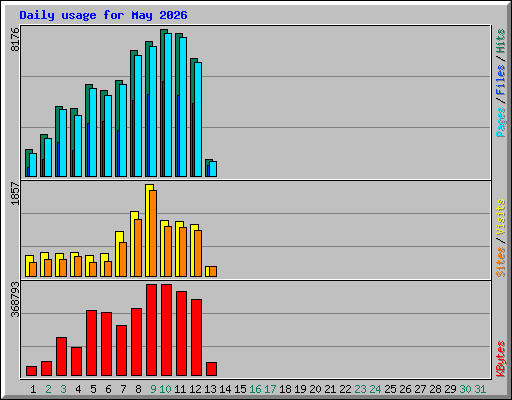The image size is (512, 400).
Task: Select day 28 on the x-axis
Action: click(435, 389)
